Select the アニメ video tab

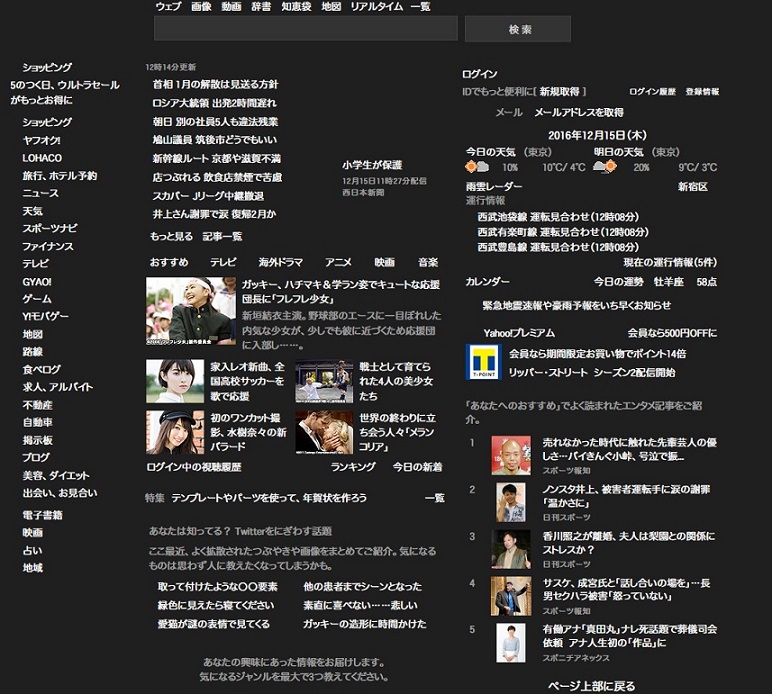(338, 262)
